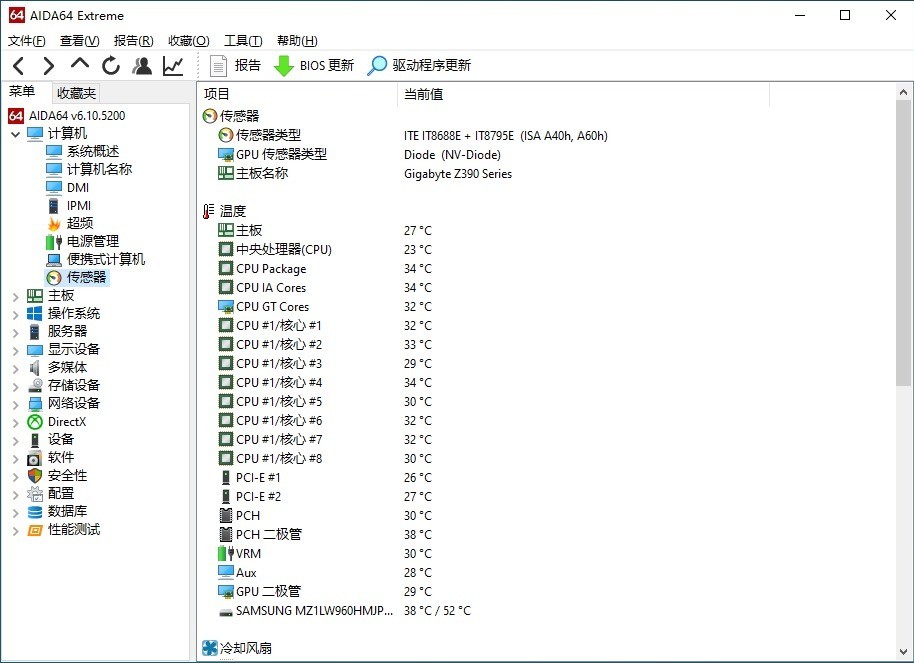Image resolution: width=914 pixels, height=663 pixels.
Task: Expand the 主板 tree node
Action: 16,296
